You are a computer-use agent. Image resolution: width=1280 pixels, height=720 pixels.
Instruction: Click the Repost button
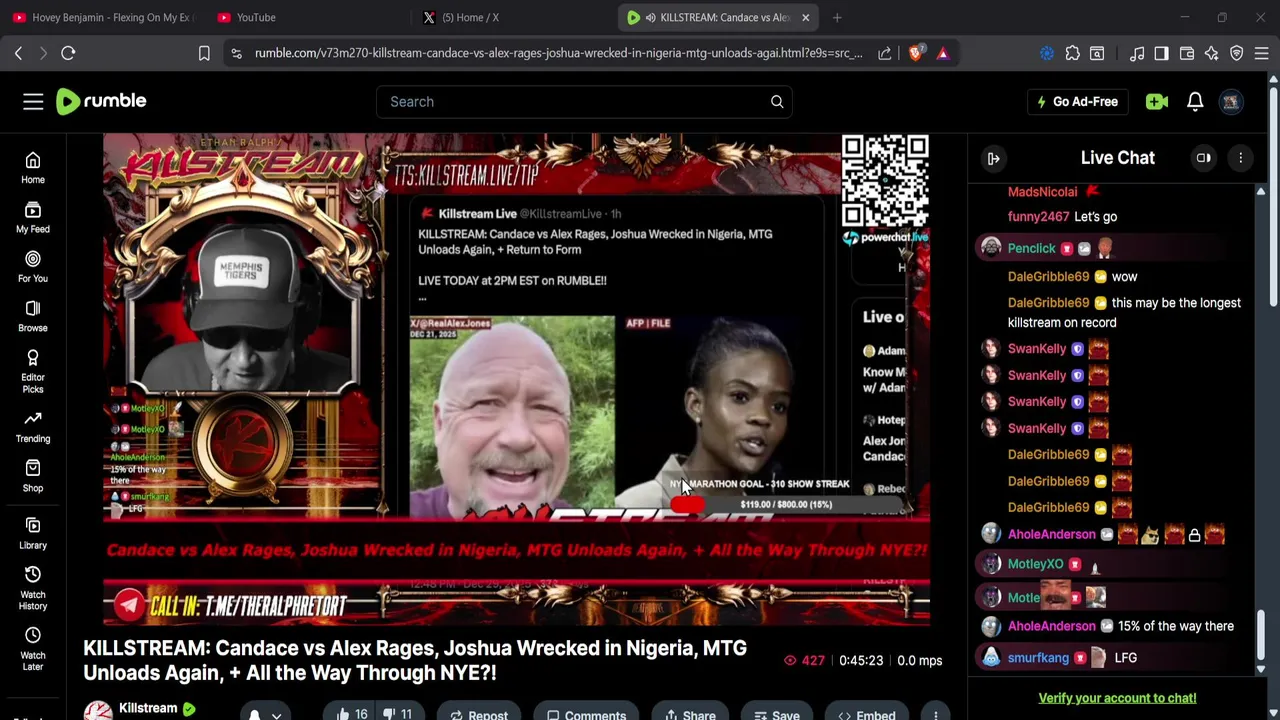click(479, 715)
